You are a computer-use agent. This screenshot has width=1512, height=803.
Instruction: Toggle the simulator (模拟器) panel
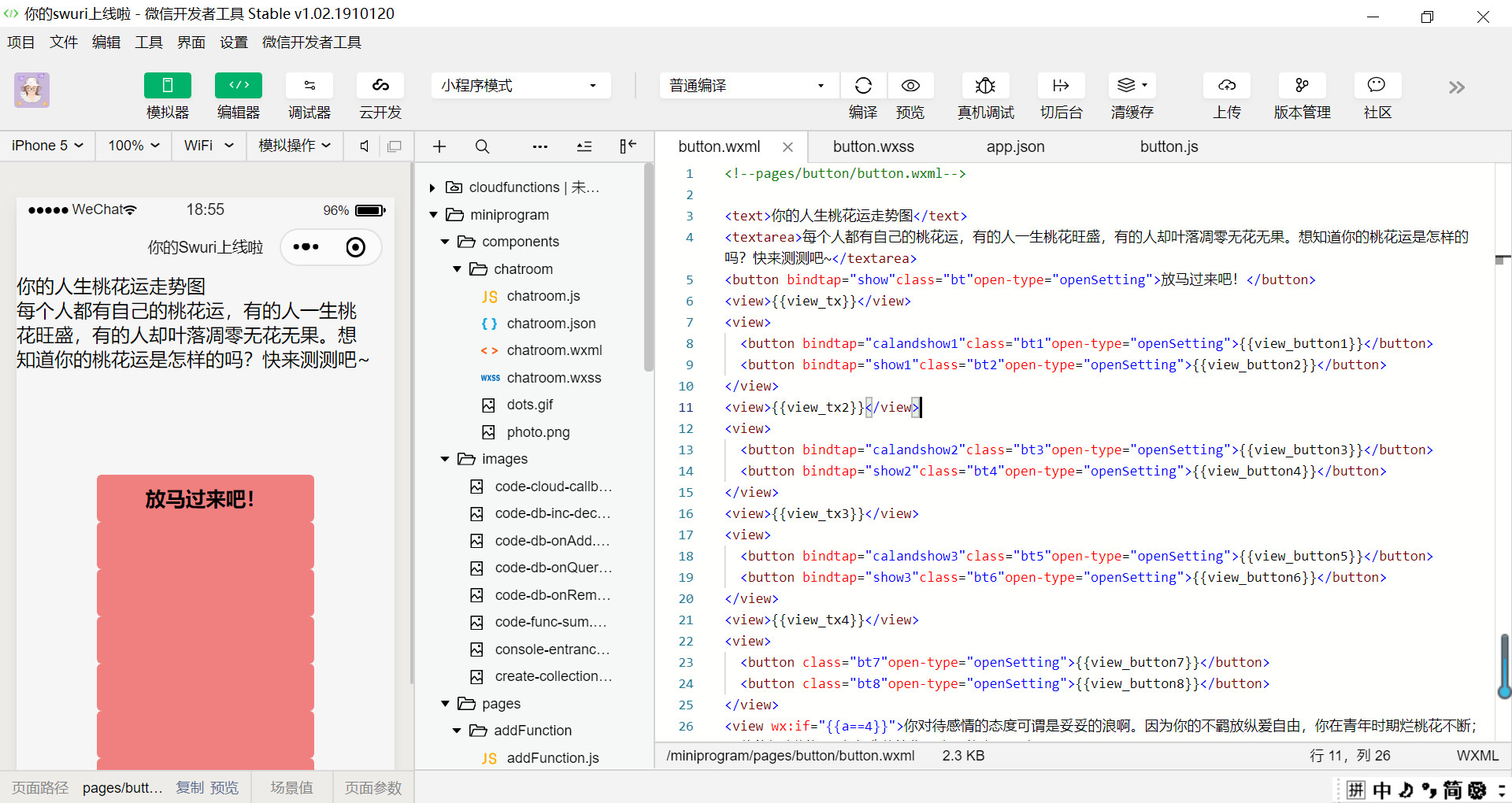click(x=168, y=86)
